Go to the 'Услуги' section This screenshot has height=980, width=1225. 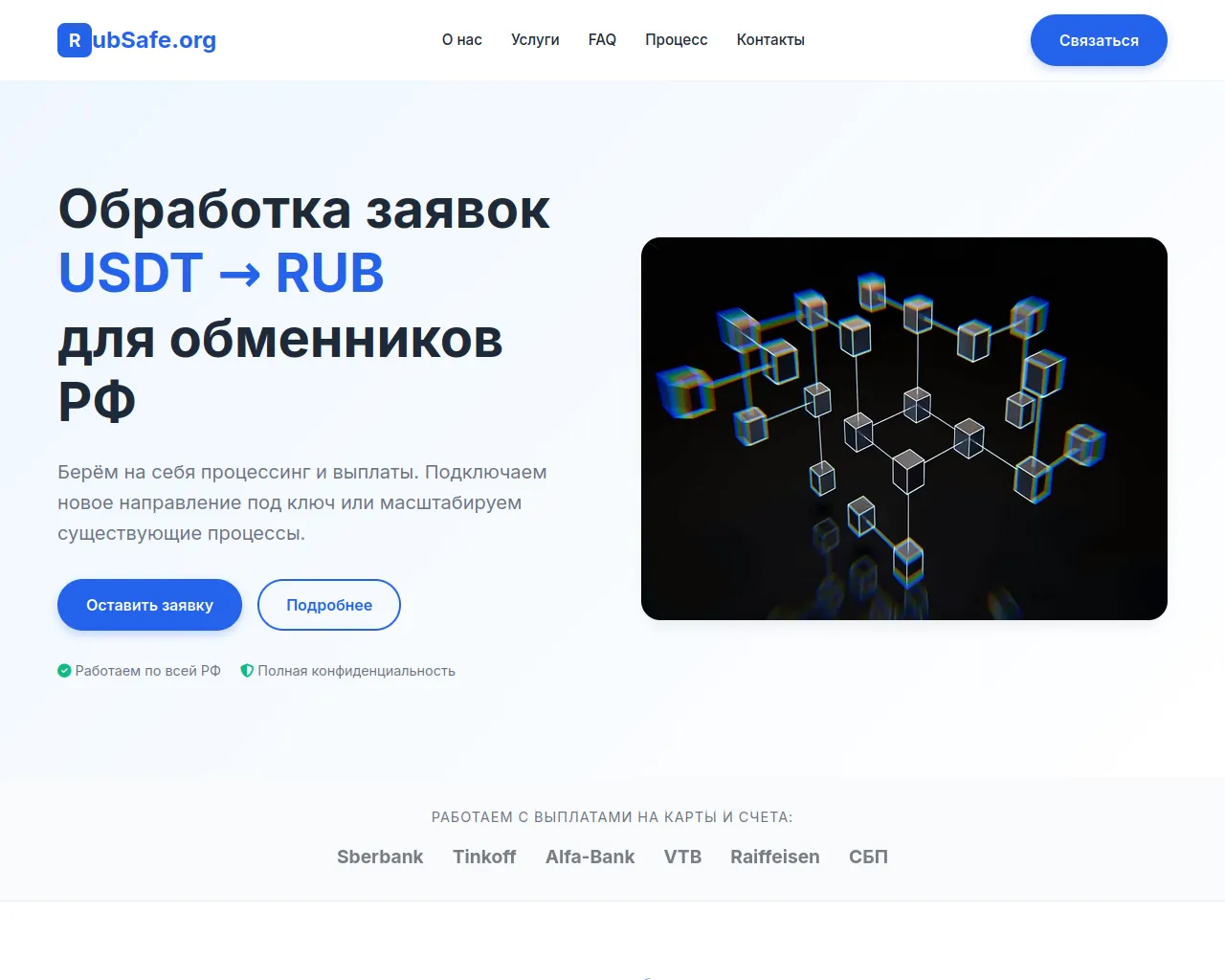(x=535, y=40)
